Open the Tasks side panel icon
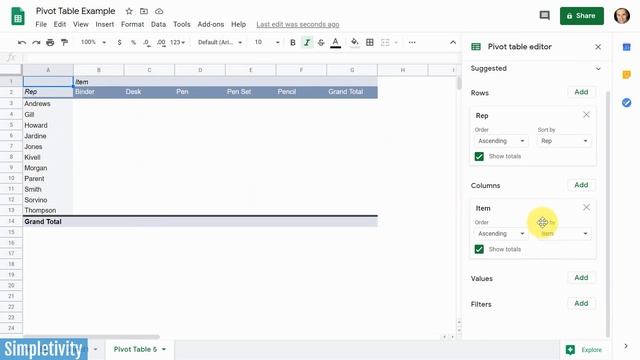This screenshot has width=640, height=360. click(627, 102)
